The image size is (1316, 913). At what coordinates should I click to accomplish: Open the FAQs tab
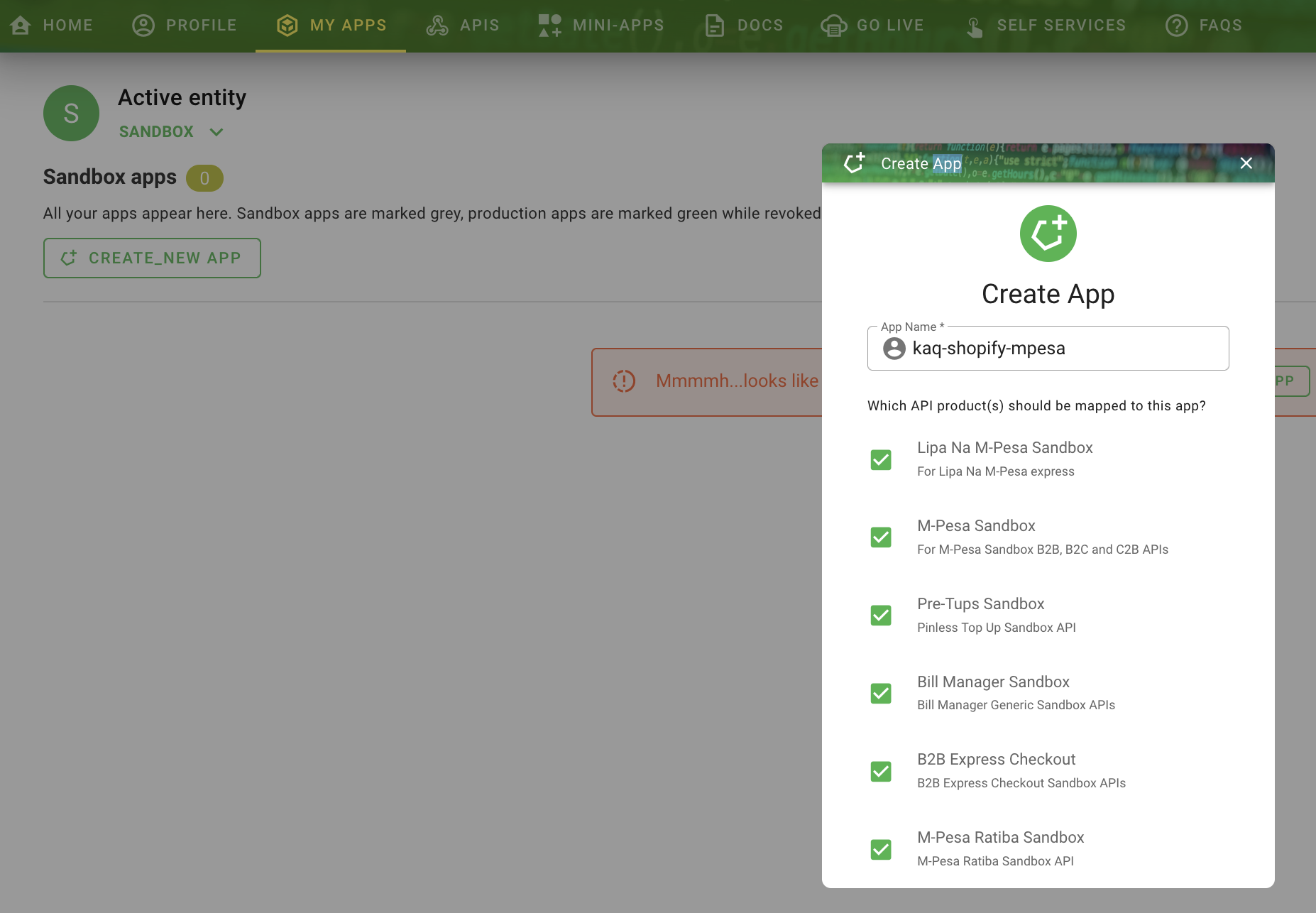[x=1203, y=26]
